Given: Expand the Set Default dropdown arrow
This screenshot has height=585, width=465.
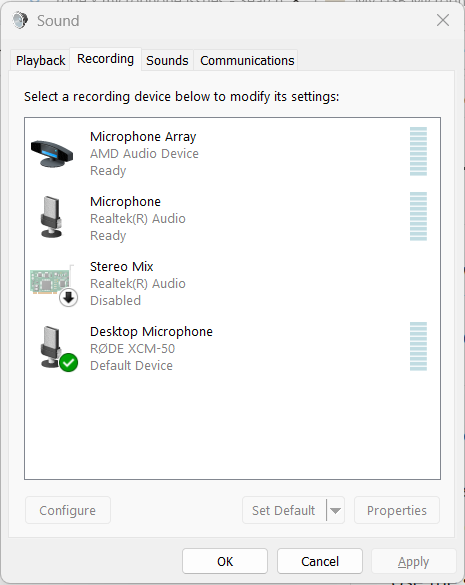Looking at the screenshot, I should [335, 510].
